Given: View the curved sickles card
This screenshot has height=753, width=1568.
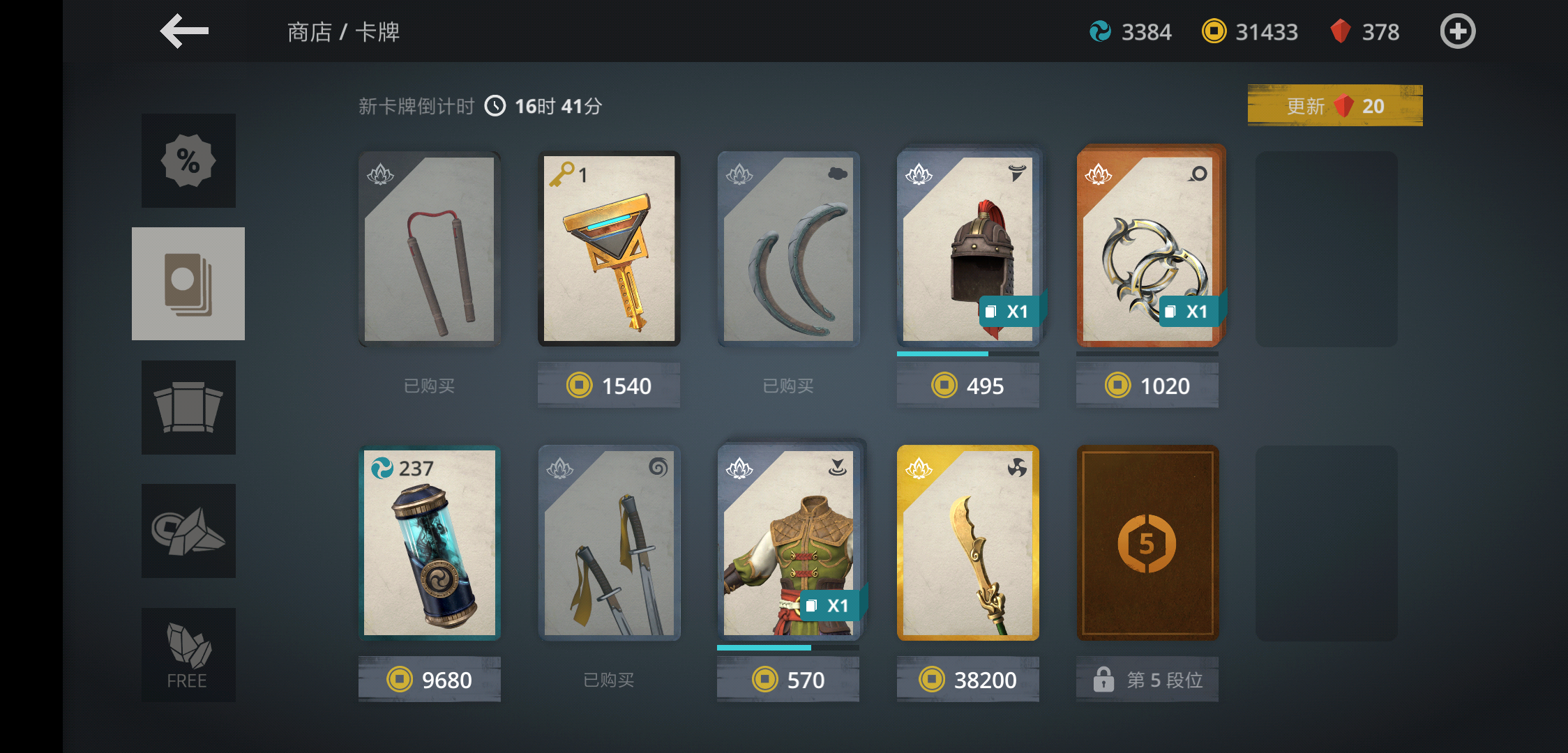Looking at the screenshot, I should [788, 249].
